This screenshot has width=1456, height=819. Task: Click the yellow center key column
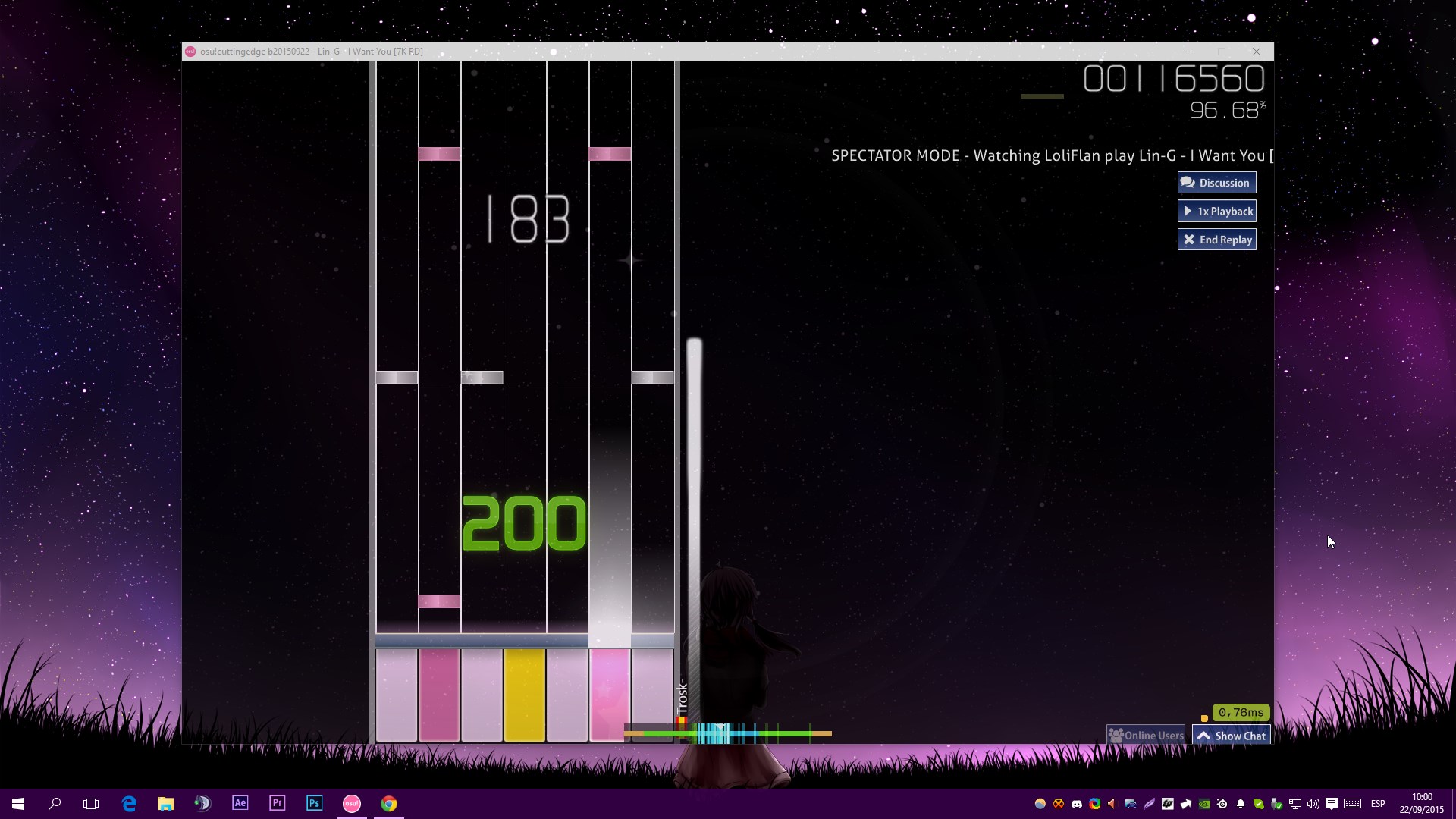(x=525, y=695)
